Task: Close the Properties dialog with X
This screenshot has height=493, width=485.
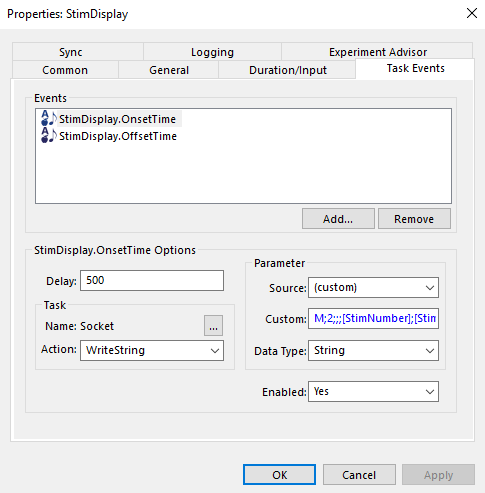Action: tap(472, 13)
